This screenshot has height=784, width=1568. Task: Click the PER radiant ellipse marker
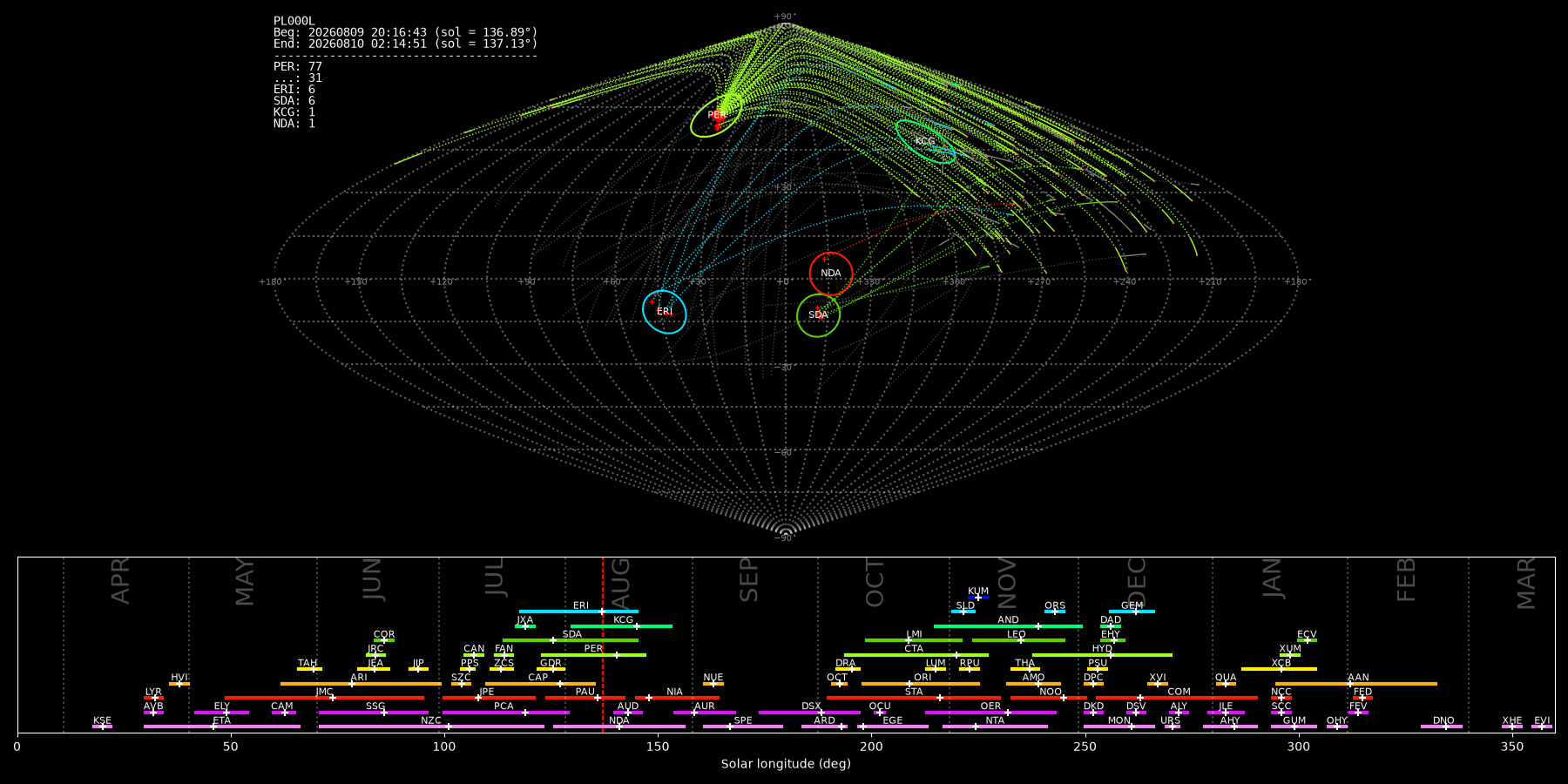tap(716, 115)
